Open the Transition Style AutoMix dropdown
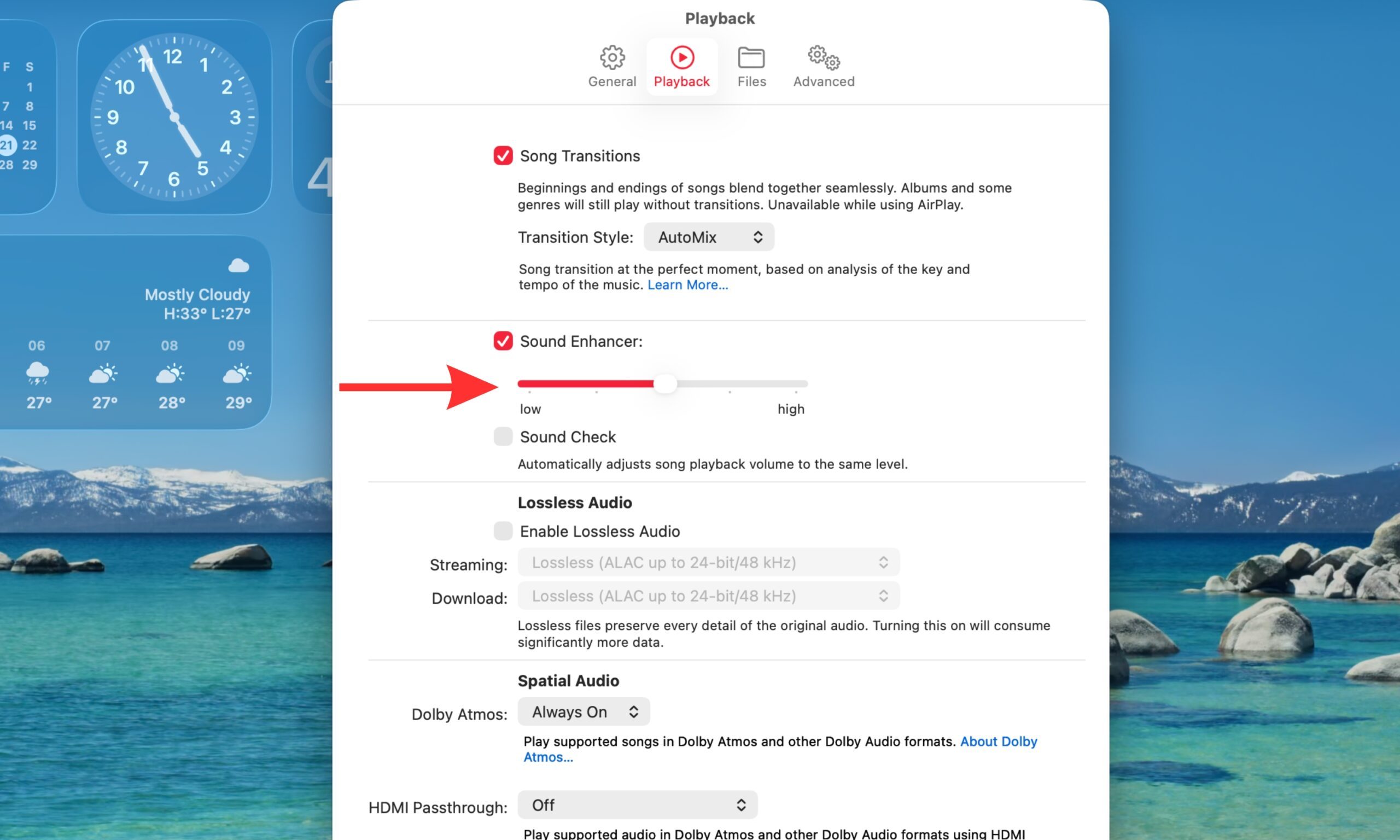The image size is (1400, 840). pyautogui.click(x=709, y=237)
